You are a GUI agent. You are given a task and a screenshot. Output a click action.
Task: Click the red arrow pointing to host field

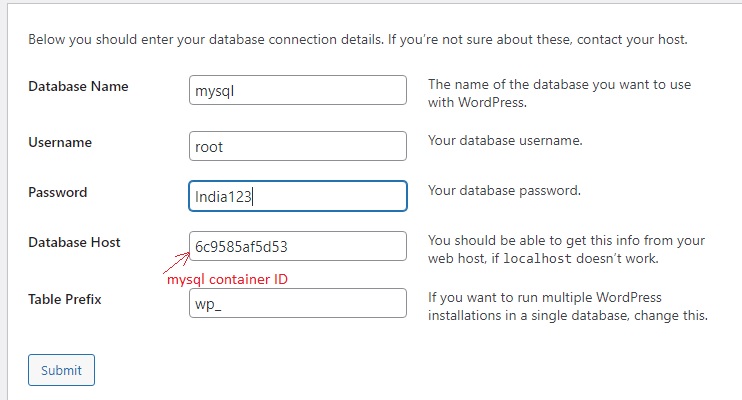click(x=175, y=257)
